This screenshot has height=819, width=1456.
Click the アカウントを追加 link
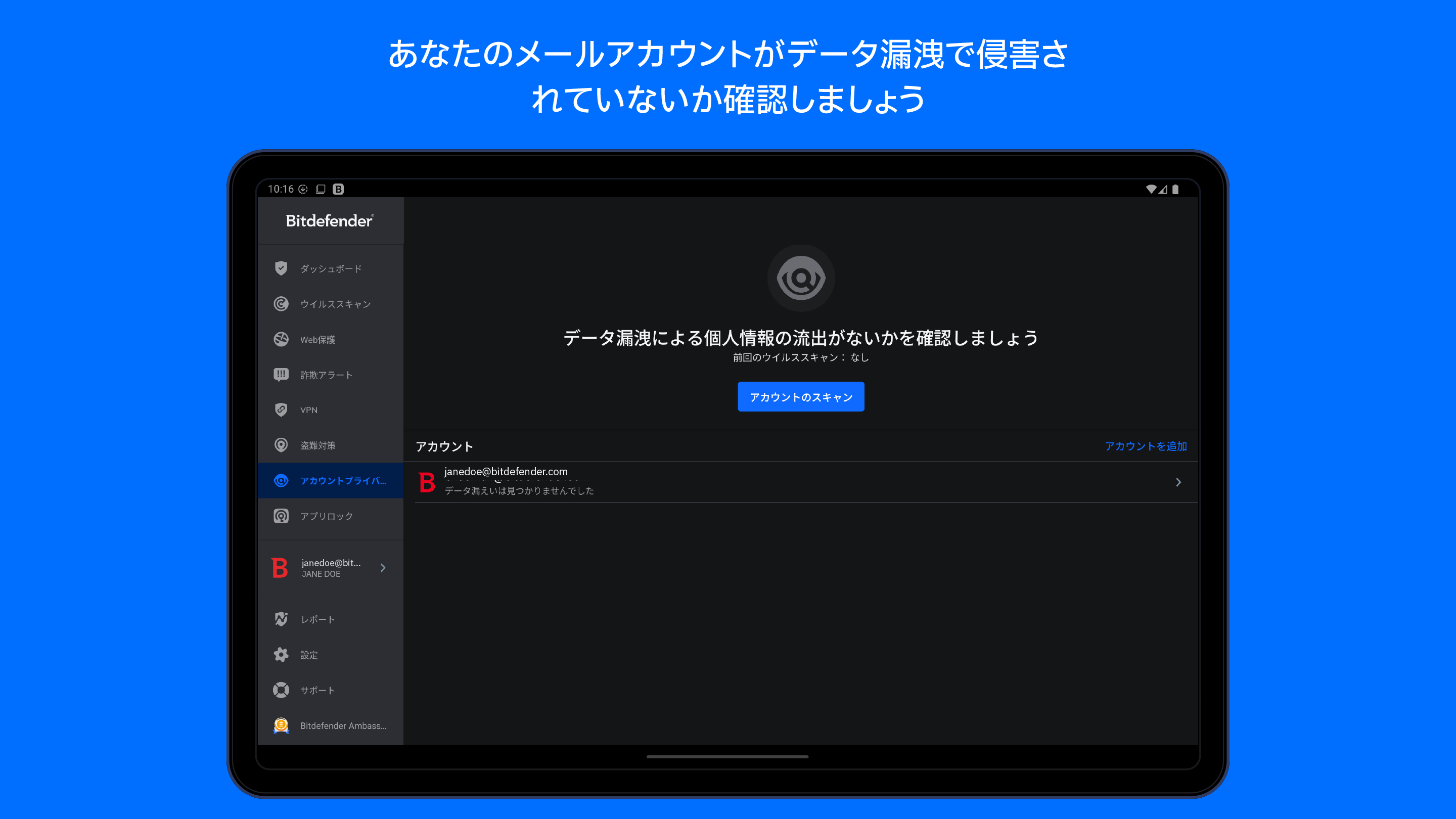[x=1146, y=446]
